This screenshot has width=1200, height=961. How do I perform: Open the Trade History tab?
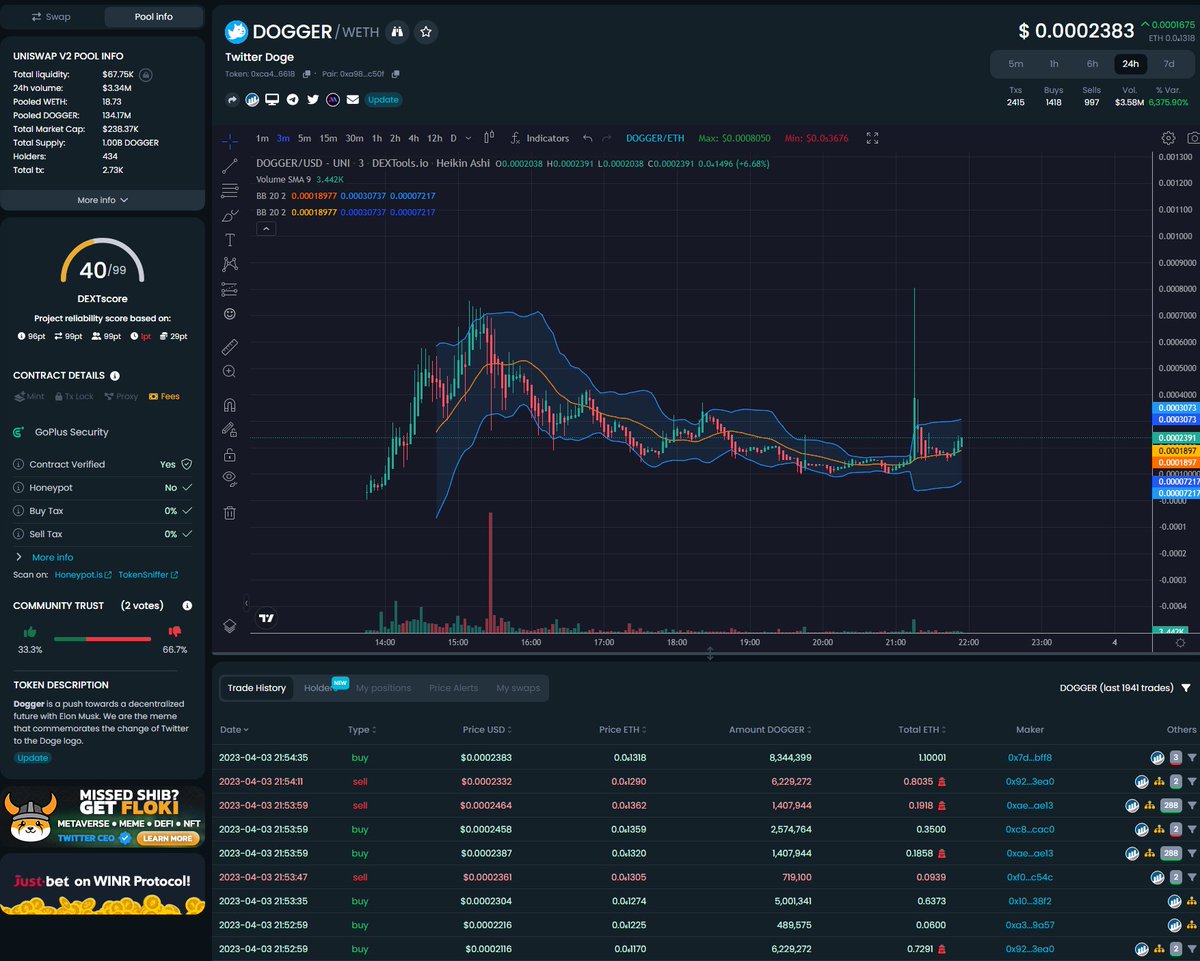click(256, 688)
